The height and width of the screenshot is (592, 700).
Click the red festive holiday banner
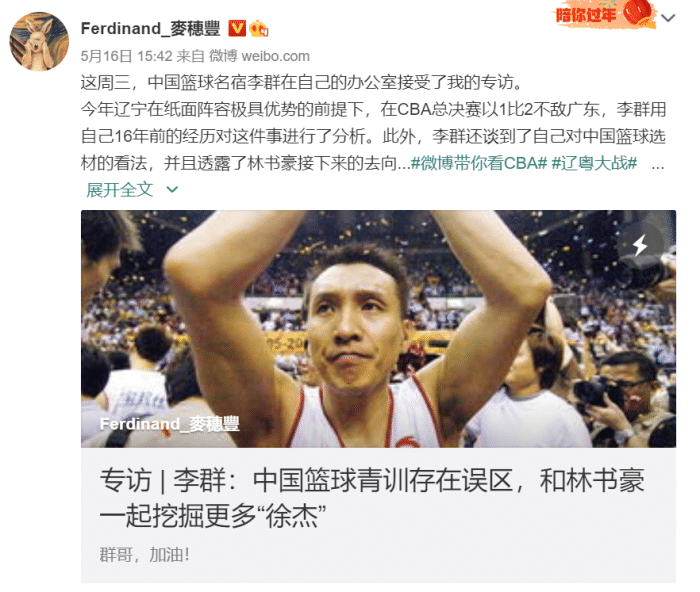pos(603,13)
